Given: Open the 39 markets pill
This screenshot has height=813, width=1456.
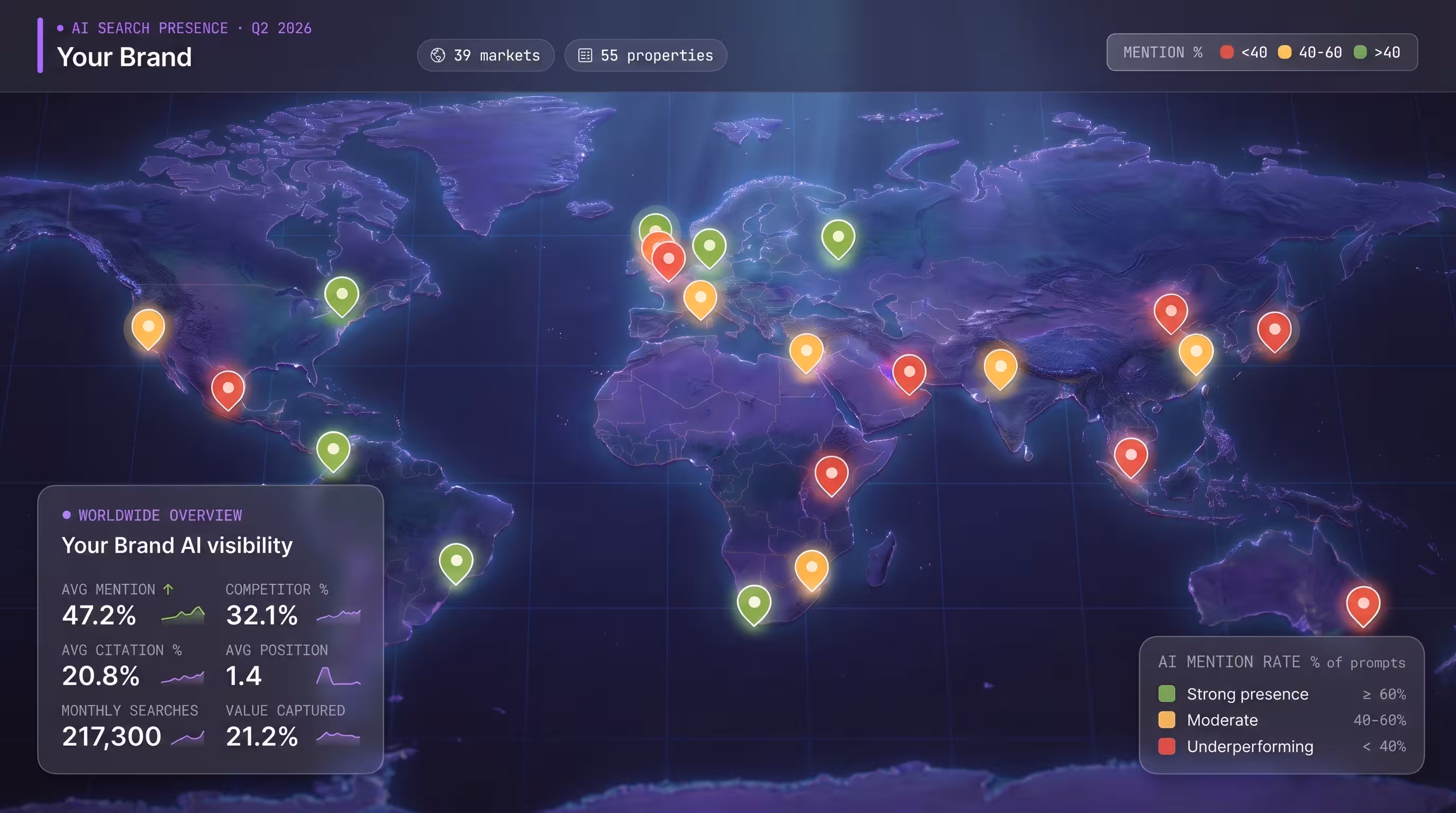Looking at the screenshot, I should pyautogui.click(x=486, y=55).
